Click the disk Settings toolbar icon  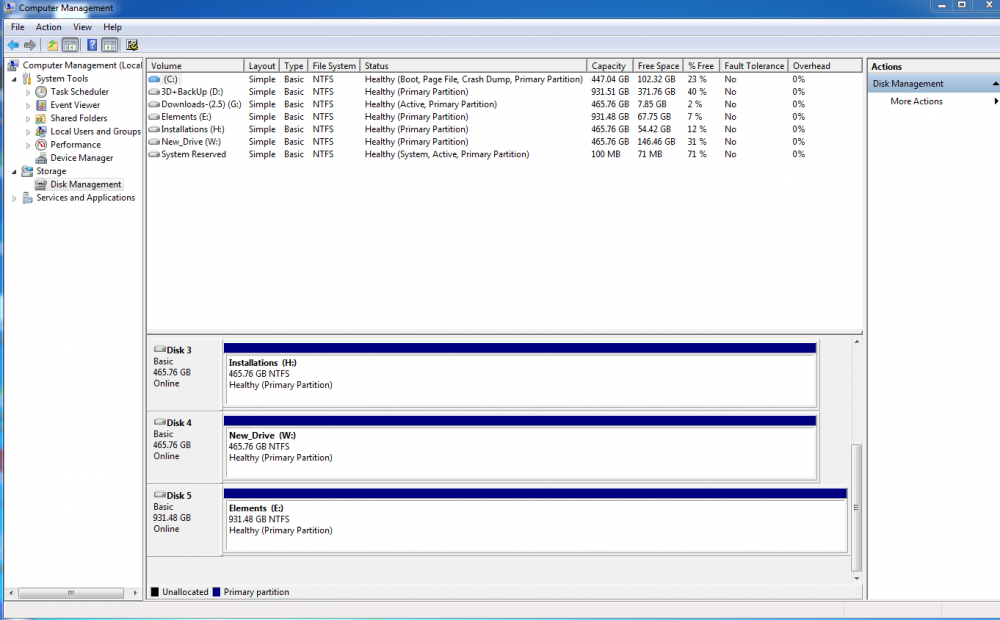tap(132, 45)
